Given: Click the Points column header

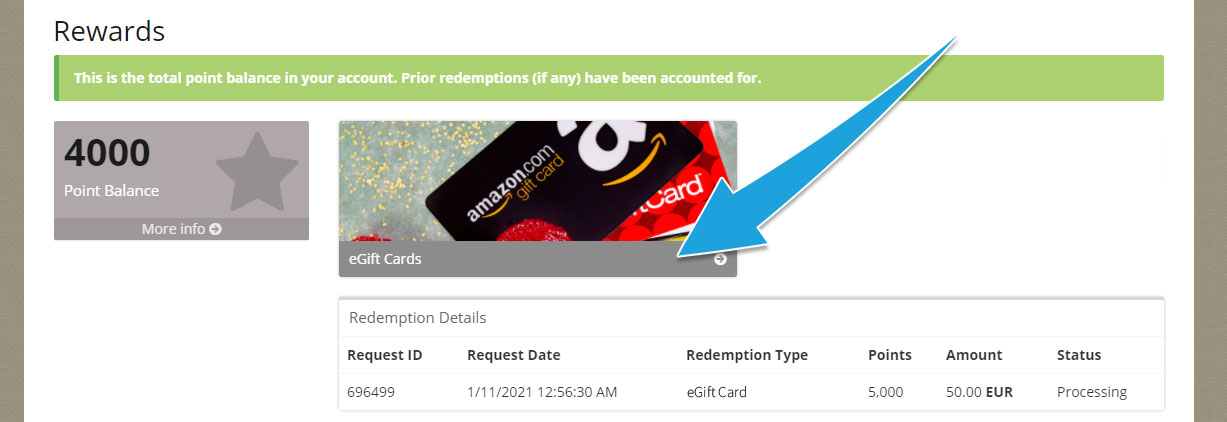Looking at the screenshot, I should click(890, 355).
